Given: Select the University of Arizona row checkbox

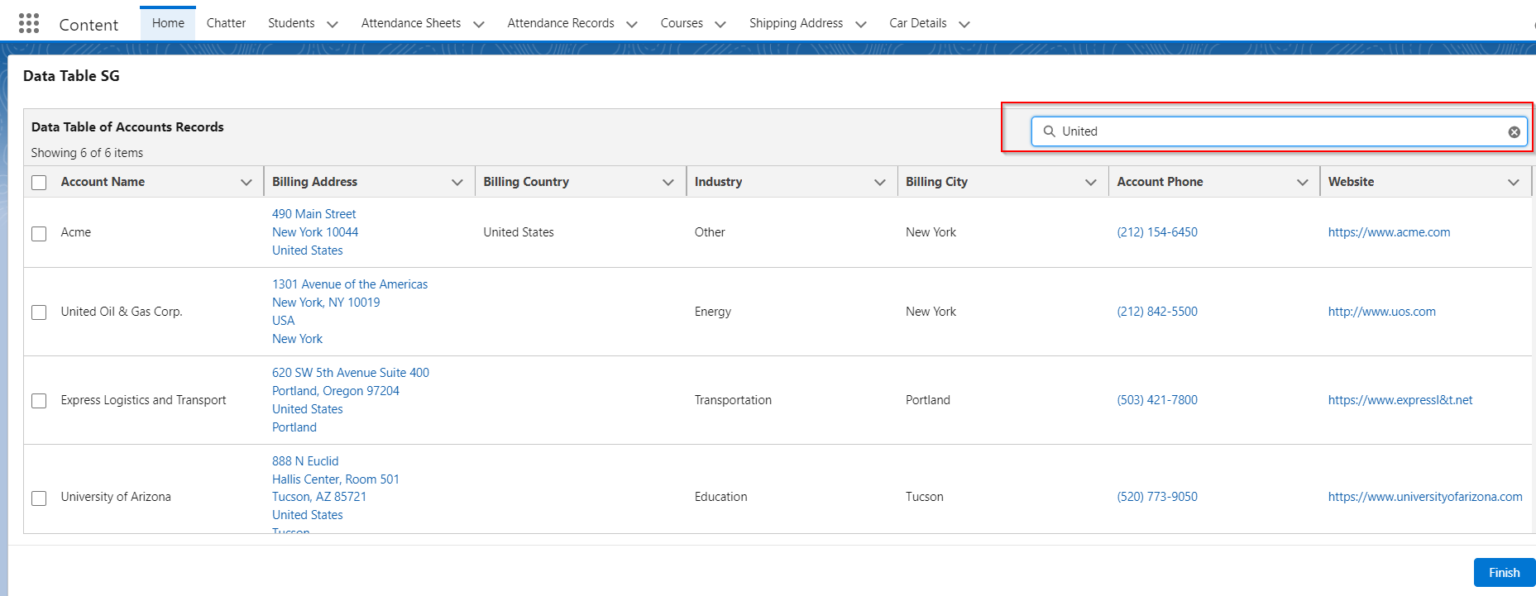Looking at the screenshot, I should tap(39, 498).
